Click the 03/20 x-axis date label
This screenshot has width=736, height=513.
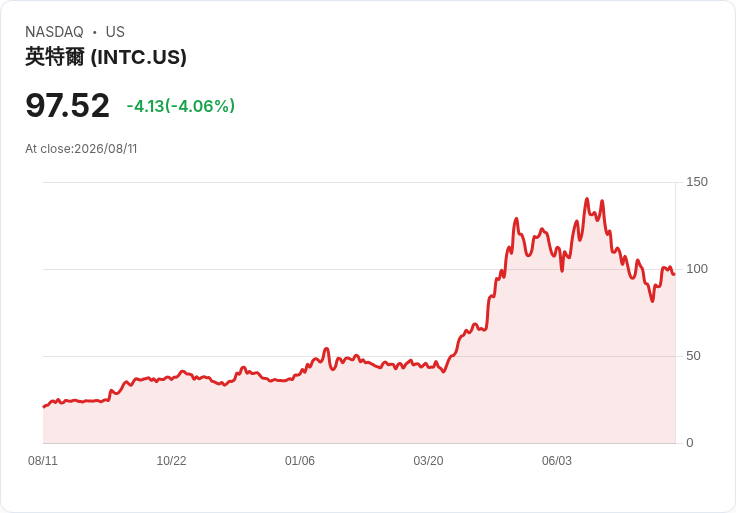pos(428,461)
